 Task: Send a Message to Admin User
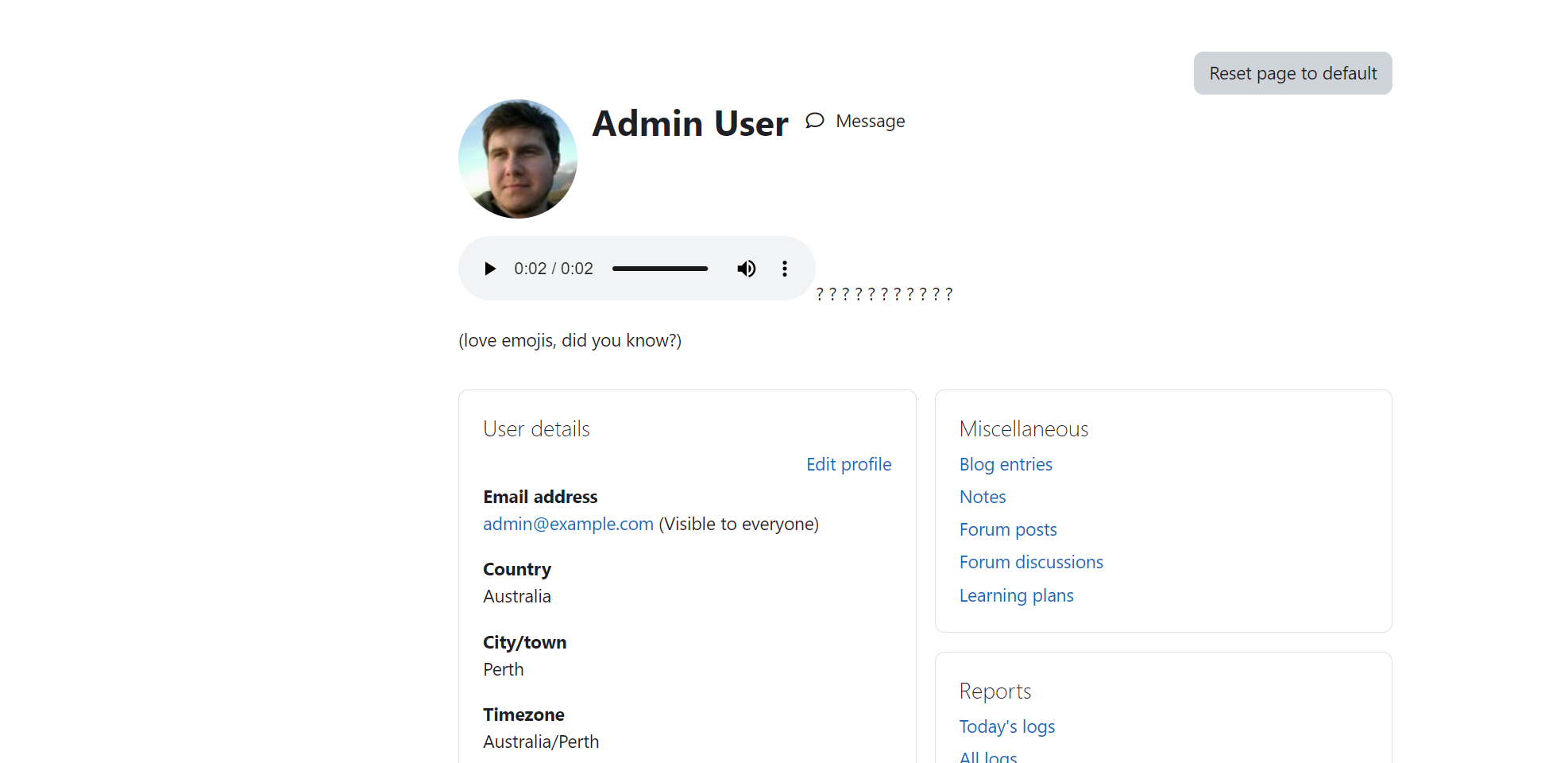[x=855, y=121]
